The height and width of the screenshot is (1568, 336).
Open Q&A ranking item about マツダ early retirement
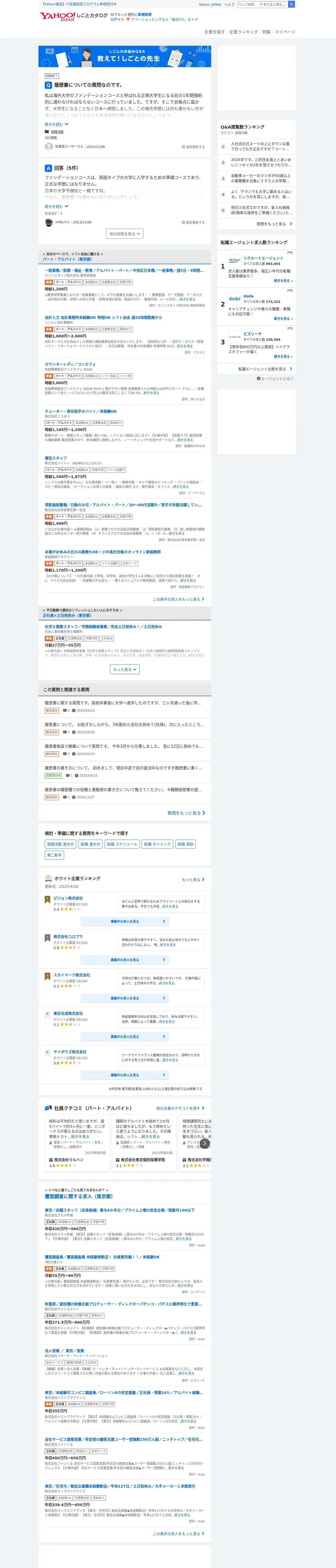tap(257, 178)
